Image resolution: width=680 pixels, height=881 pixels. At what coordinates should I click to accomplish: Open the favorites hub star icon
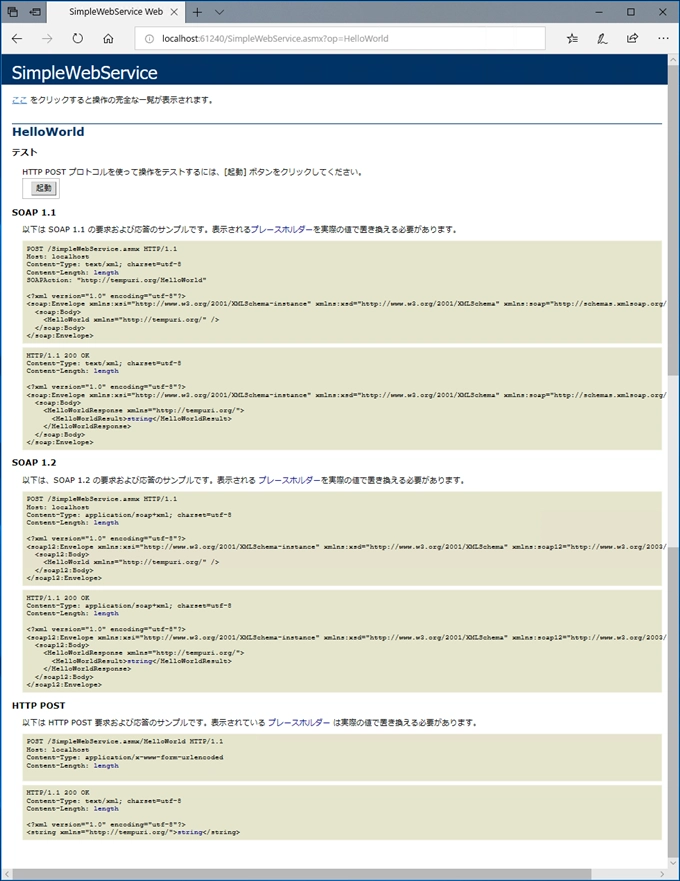(572, 39)
